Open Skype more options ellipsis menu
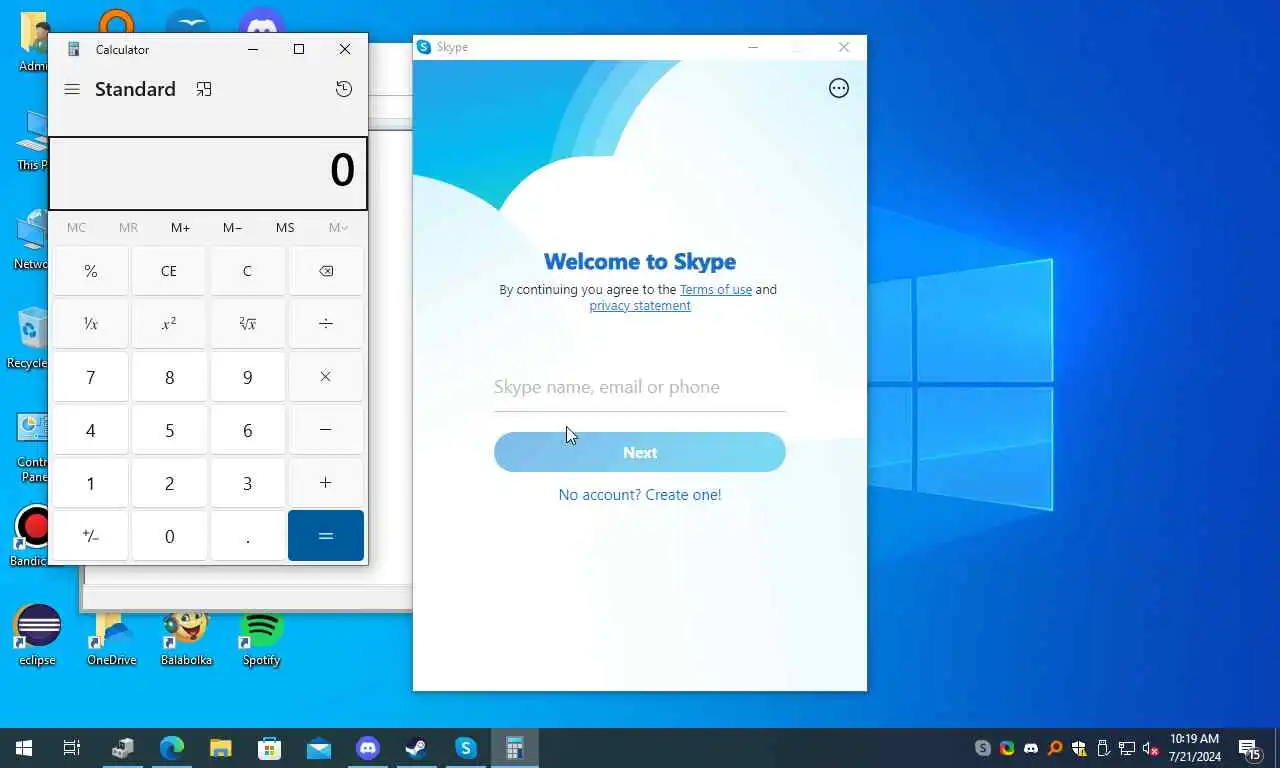The width and height of the screenshot is (1280, 768). tap(839, 88)
